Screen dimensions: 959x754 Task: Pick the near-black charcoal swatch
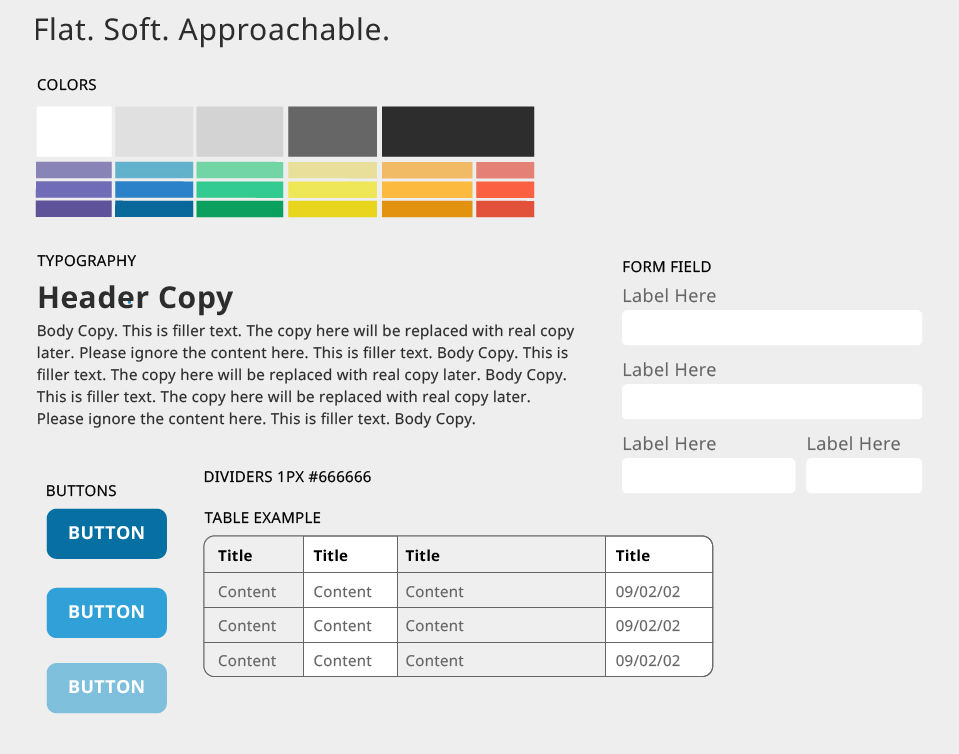point(457,131)
